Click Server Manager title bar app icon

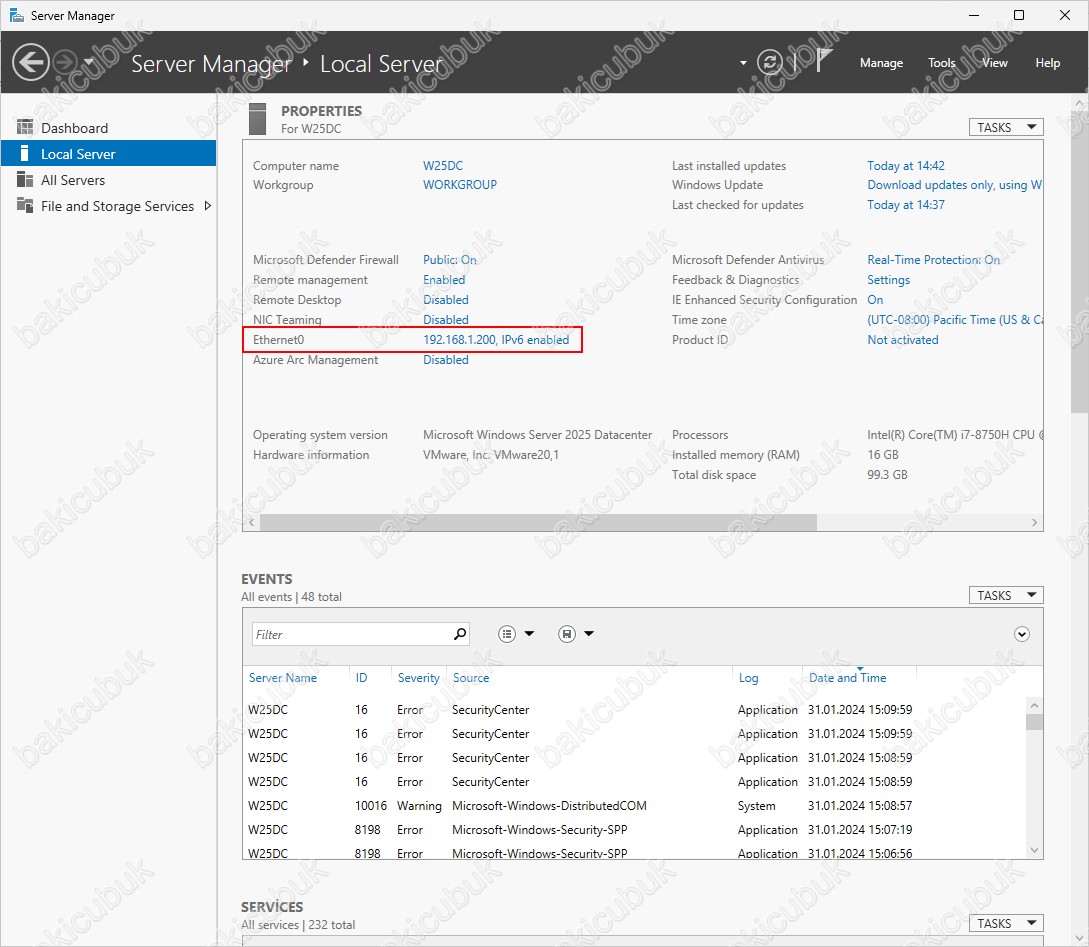(17, 15)
